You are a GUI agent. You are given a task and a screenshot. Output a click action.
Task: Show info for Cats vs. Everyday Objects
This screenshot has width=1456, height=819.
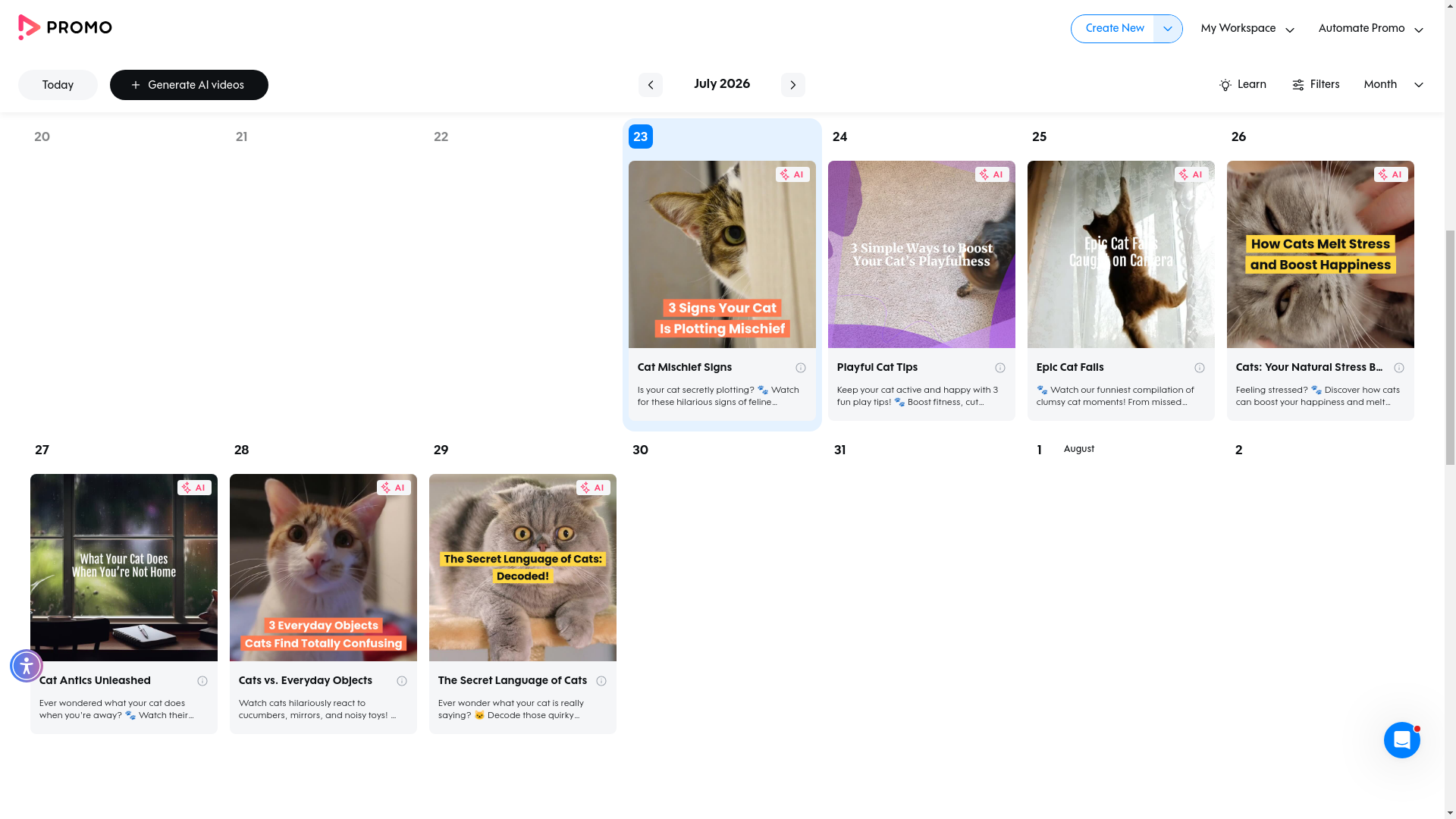tap(401, 681)
